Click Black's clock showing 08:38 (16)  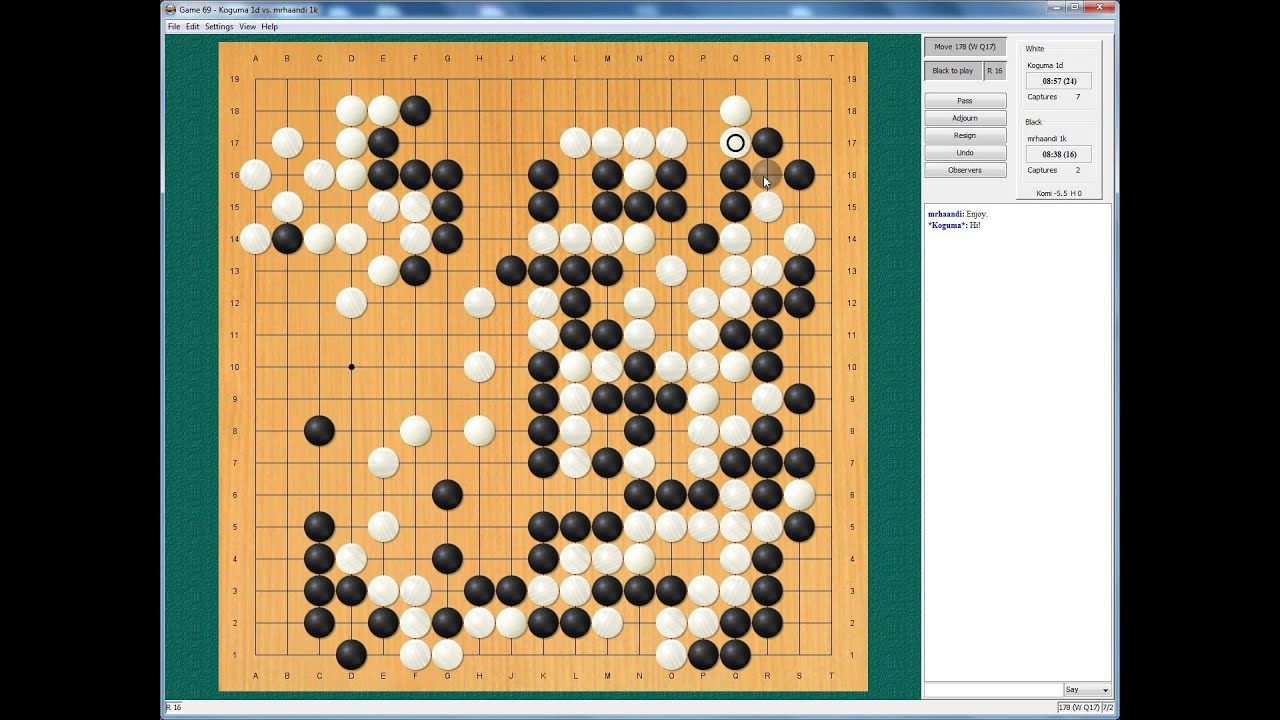1058,155
